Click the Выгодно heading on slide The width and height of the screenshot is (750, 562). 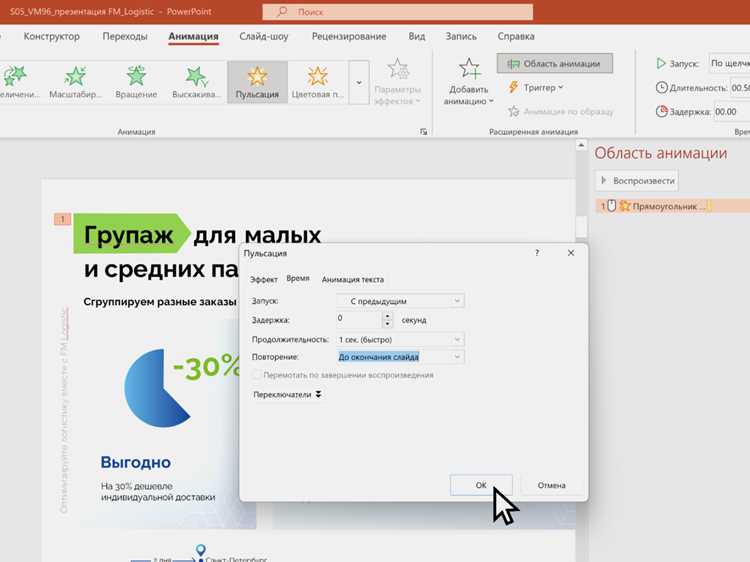point(135,463)
